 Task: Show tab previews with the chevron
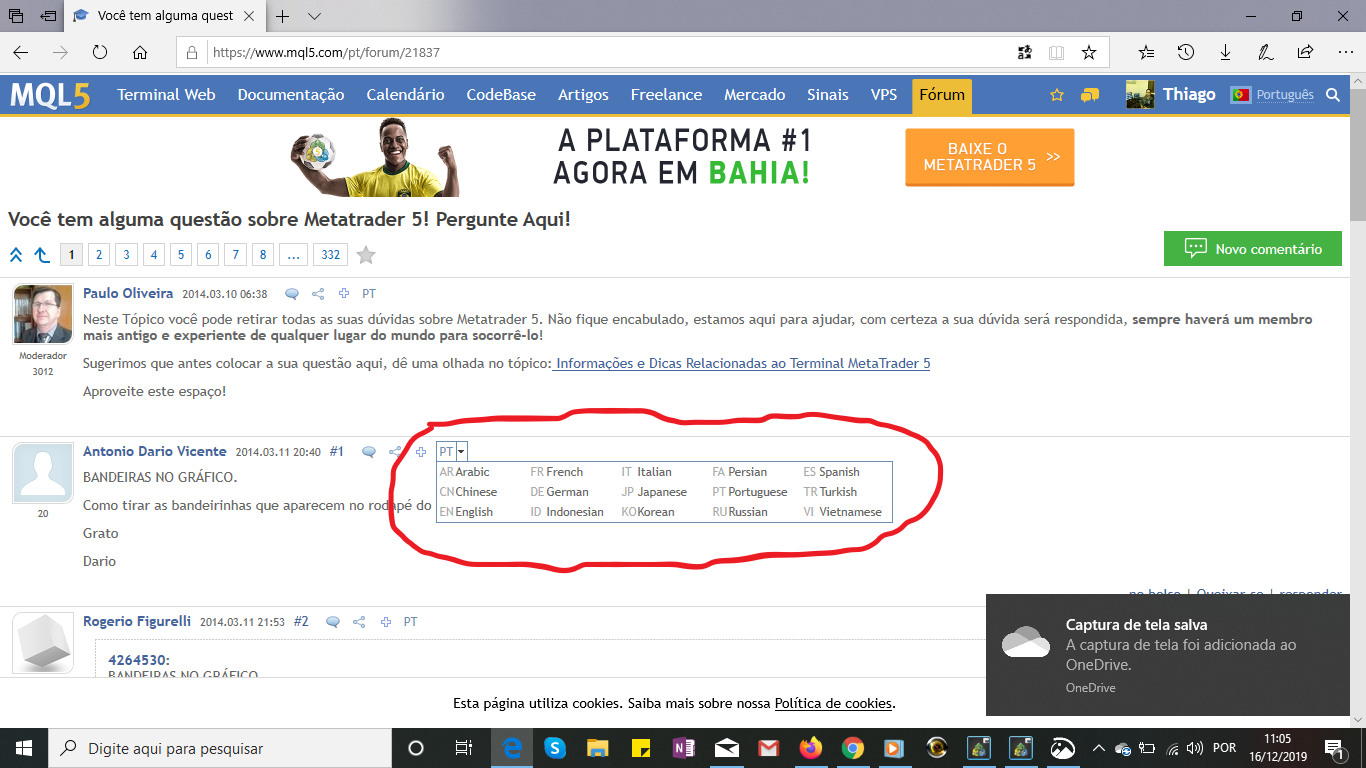314,16
